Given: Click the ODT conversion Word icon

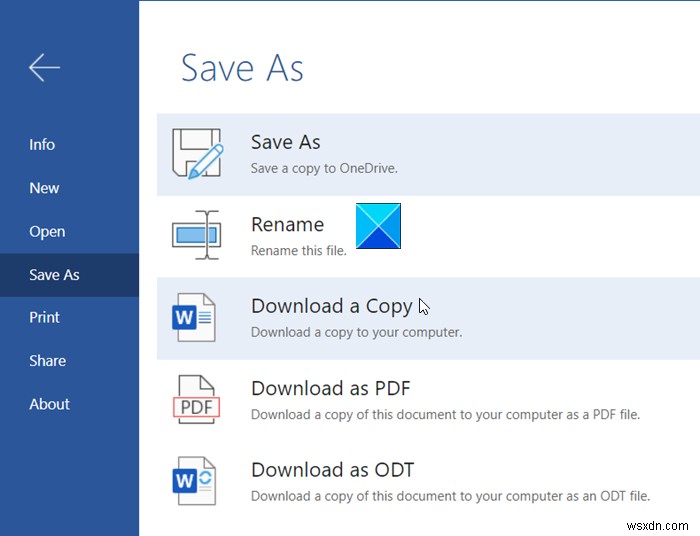Looking at the screenshot, I should (x=194, y=481).
